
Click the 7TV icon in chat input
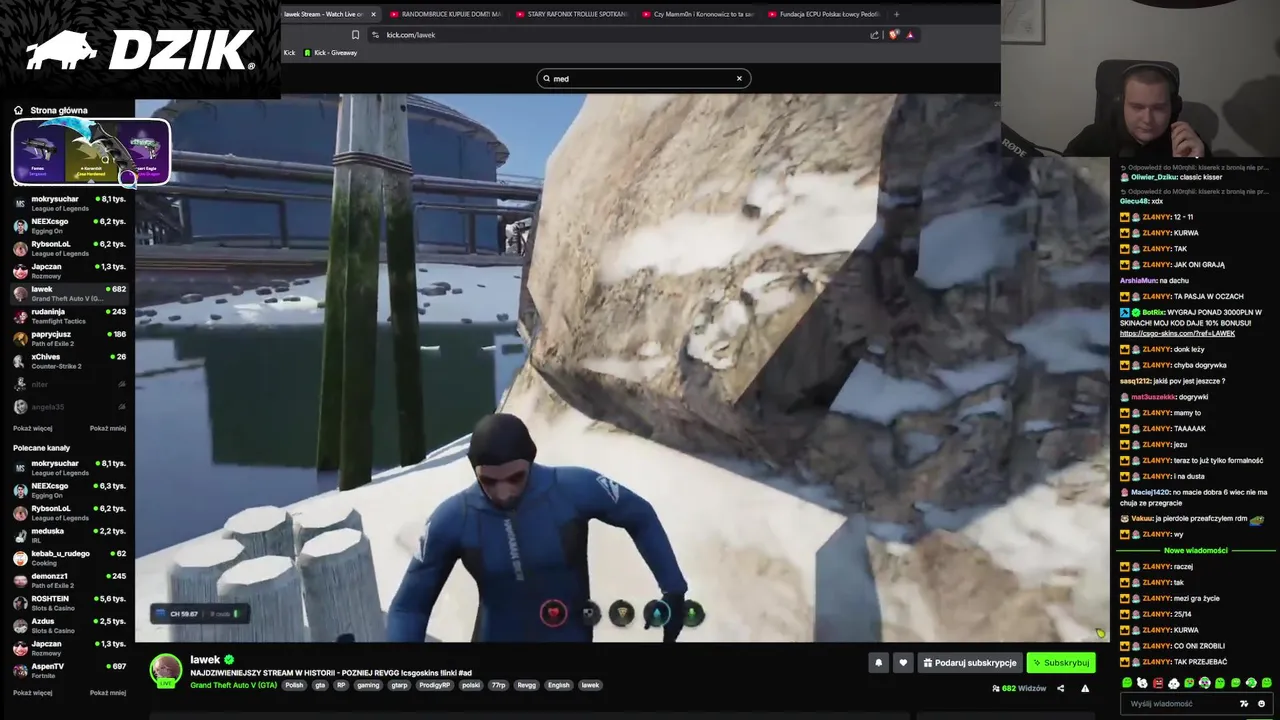click(1244, 704)
